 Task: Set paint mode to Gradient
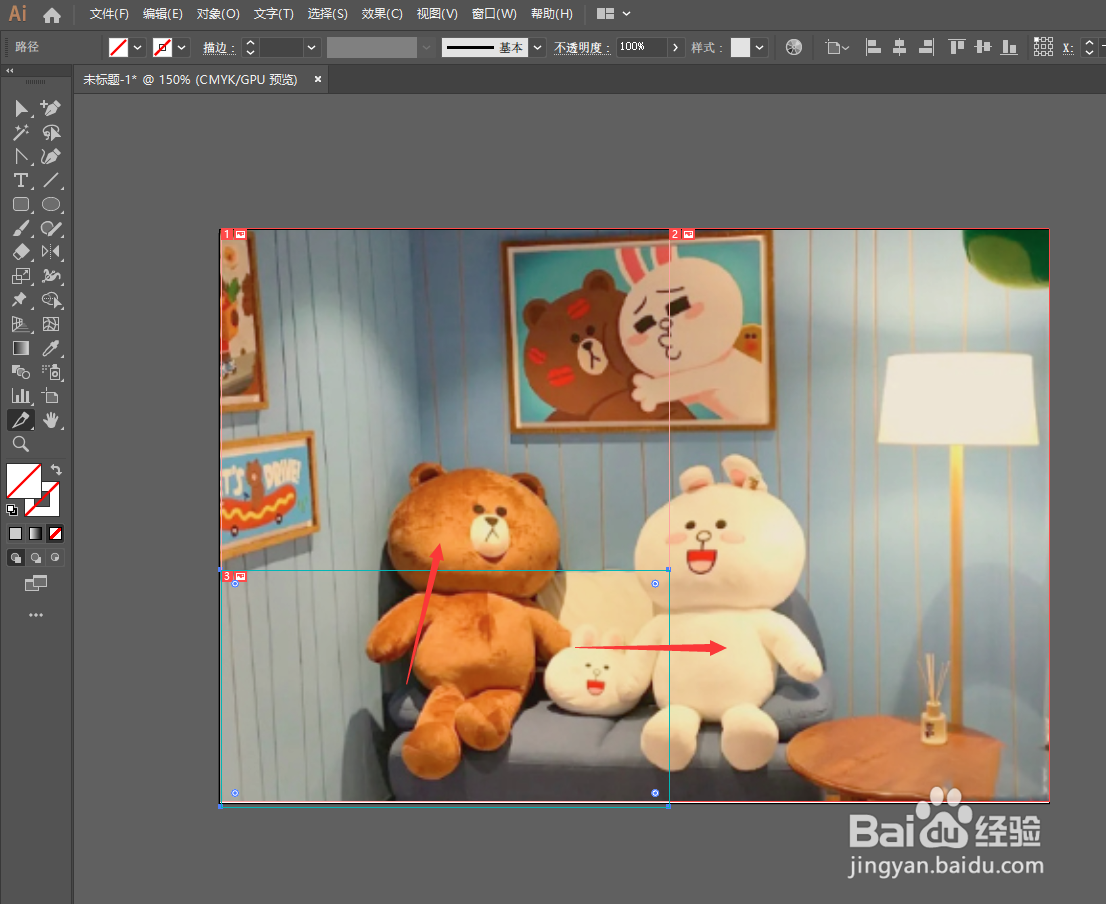pyautogui.click(x=35, y=534)
